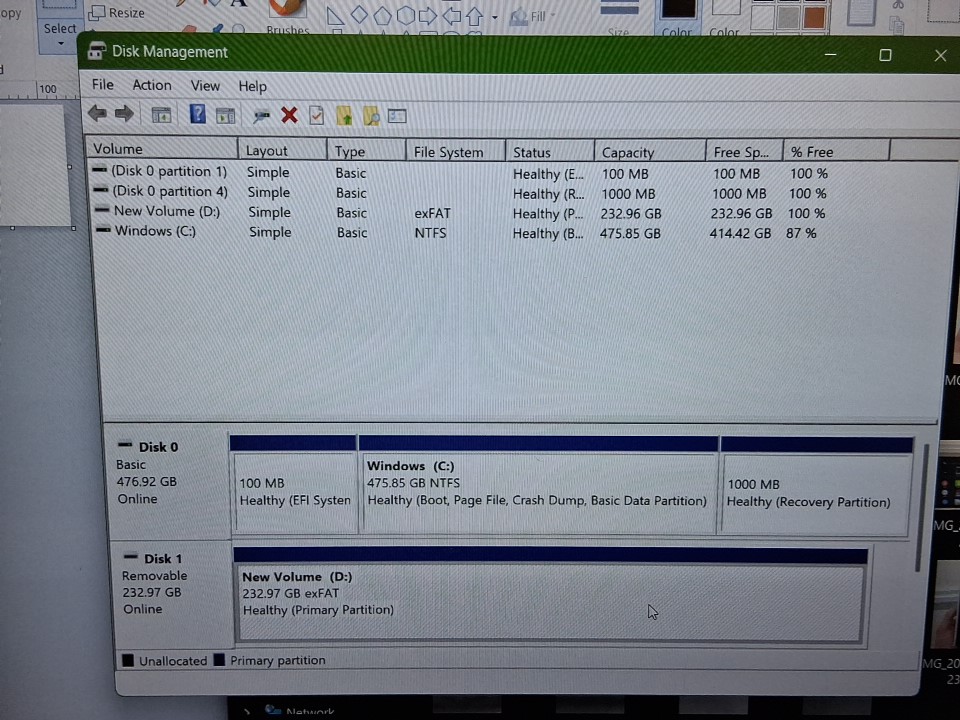This screenshot has height=720, width=960.
Task: Sort by the Capacity column header
Action: click(650, 152)
